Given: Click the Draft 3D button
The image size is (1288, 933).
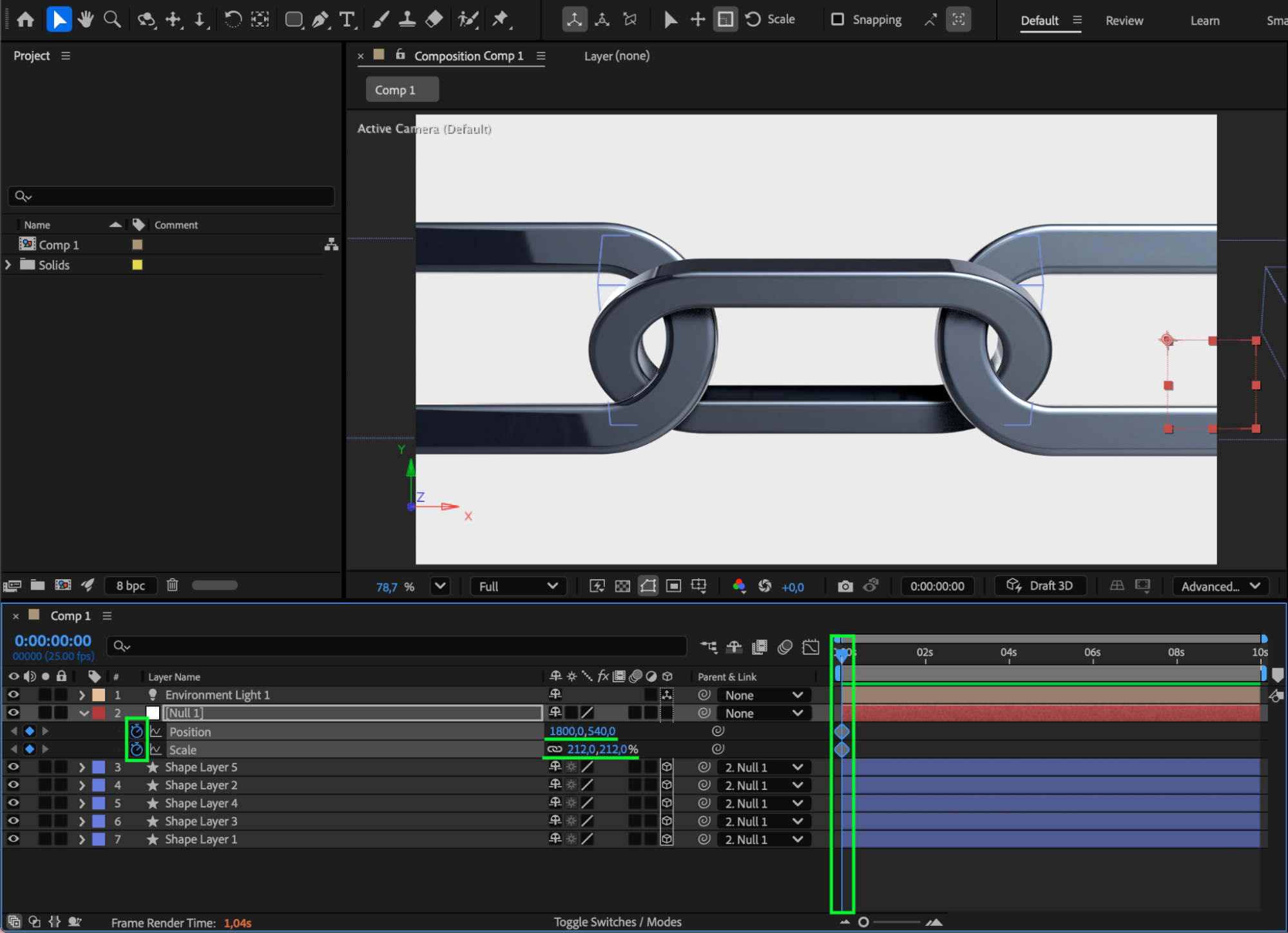Looking at the screenshot, I should [x=1040, y=586].
